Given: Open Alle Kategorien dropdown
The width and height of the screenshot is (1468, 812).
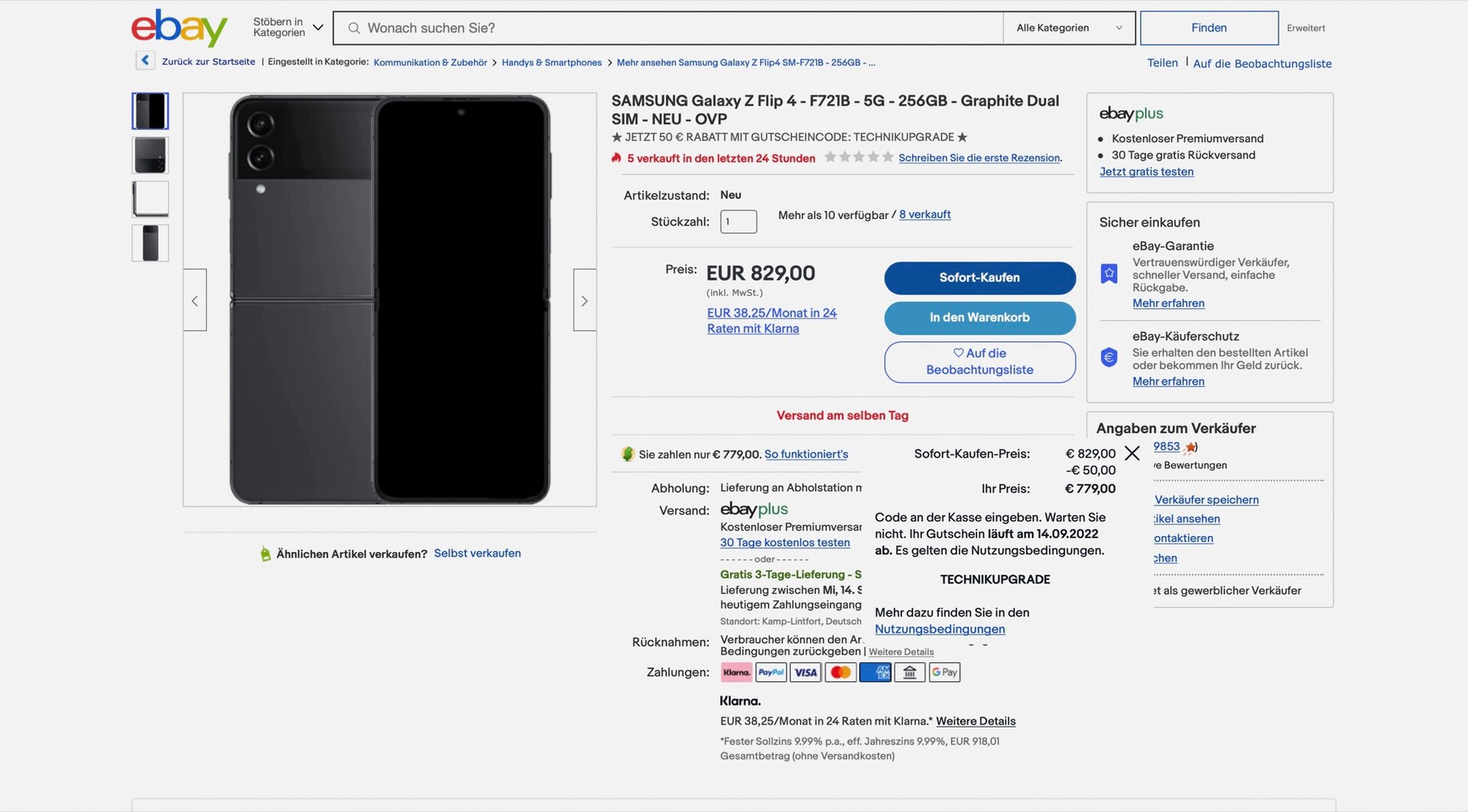Looking at the screenshot, I should (x=1069, y=28).
